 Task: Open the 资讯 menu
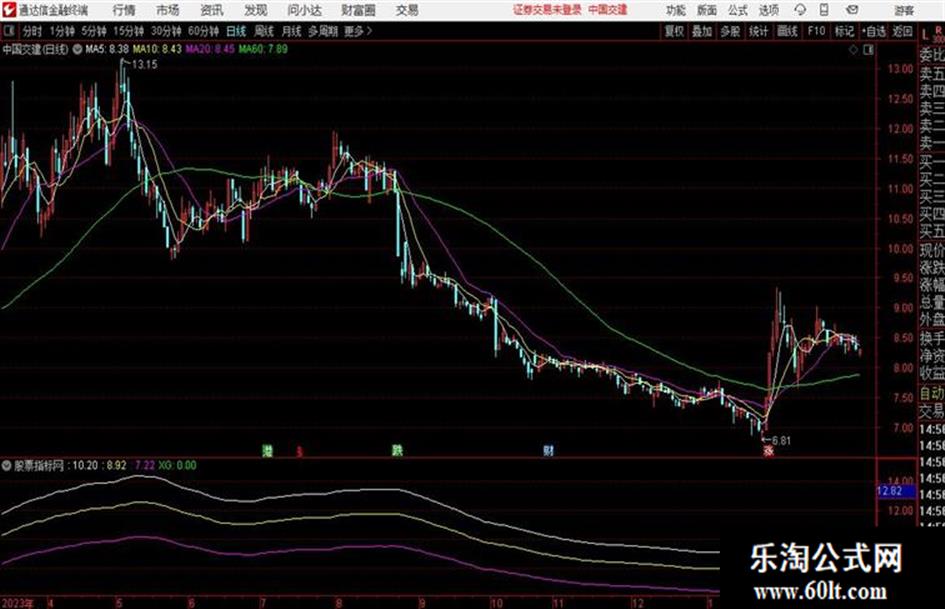point(212,10)
